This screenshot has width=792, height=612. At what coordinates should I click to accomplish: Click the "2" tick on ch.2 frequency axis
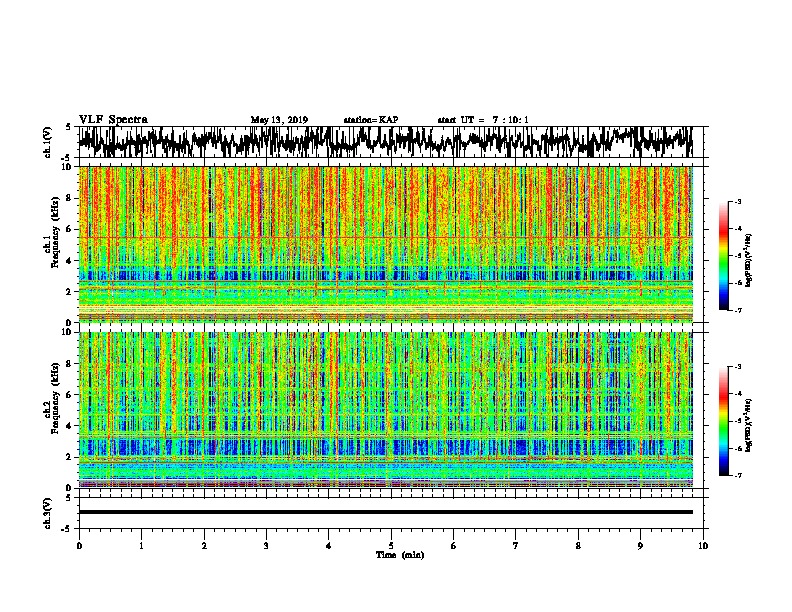point(71,457)
